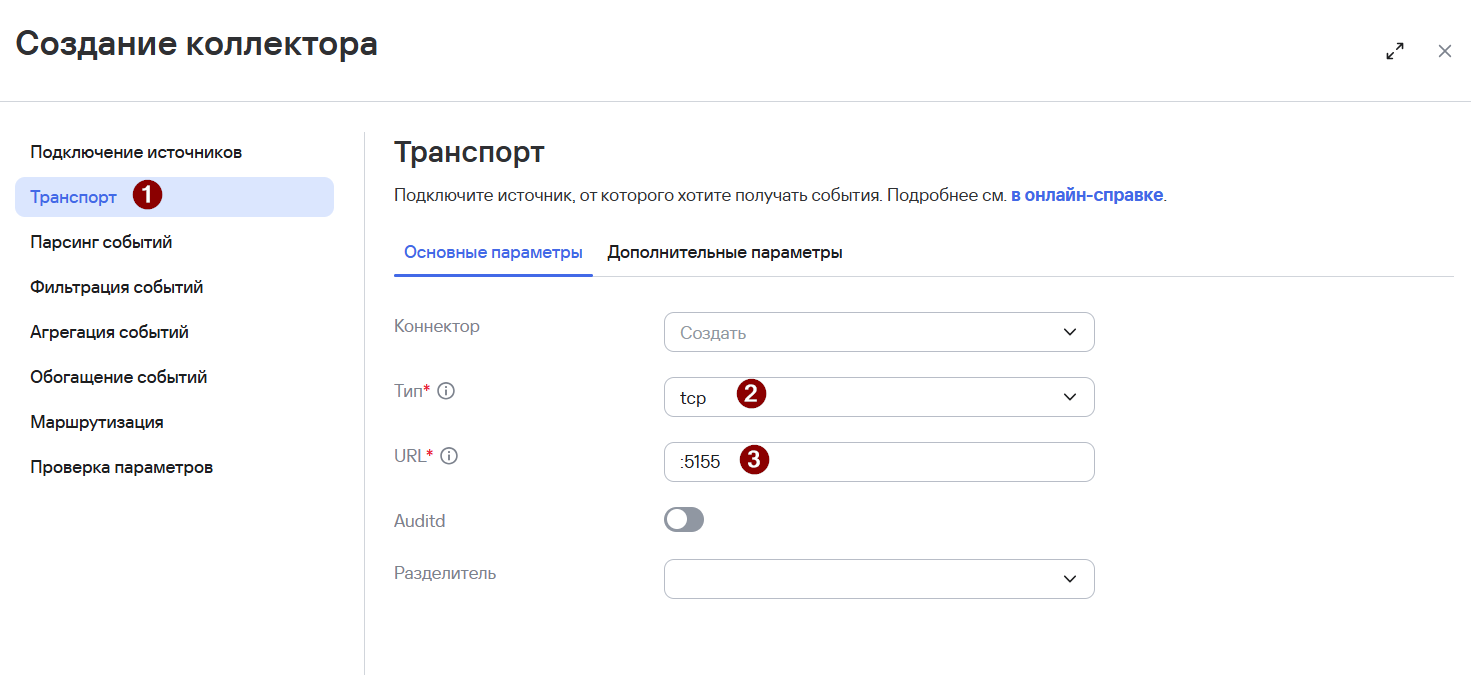
Task: Toggle the Auditd switch
Action: click(684, 520)
